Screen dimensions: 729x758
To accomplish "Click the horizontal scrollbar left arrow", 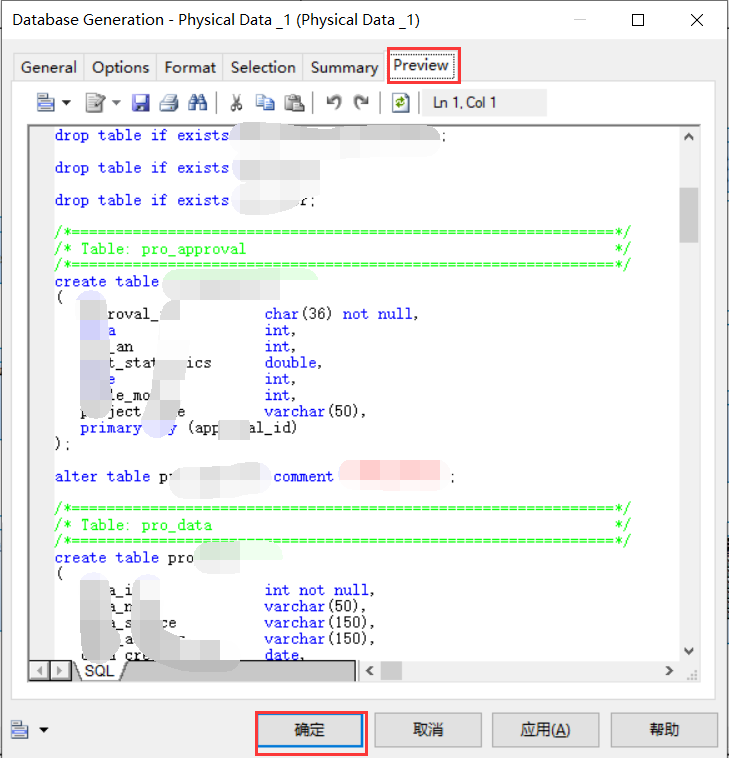I will click(370, 671).
